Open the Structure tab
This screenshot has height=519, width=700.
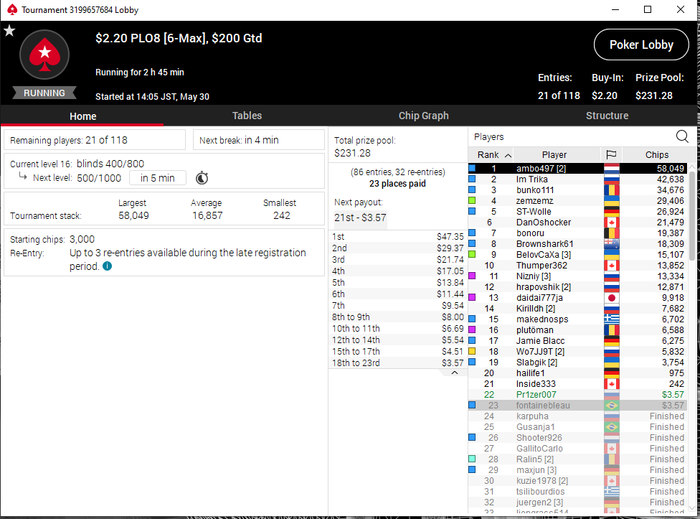[607, 116]
